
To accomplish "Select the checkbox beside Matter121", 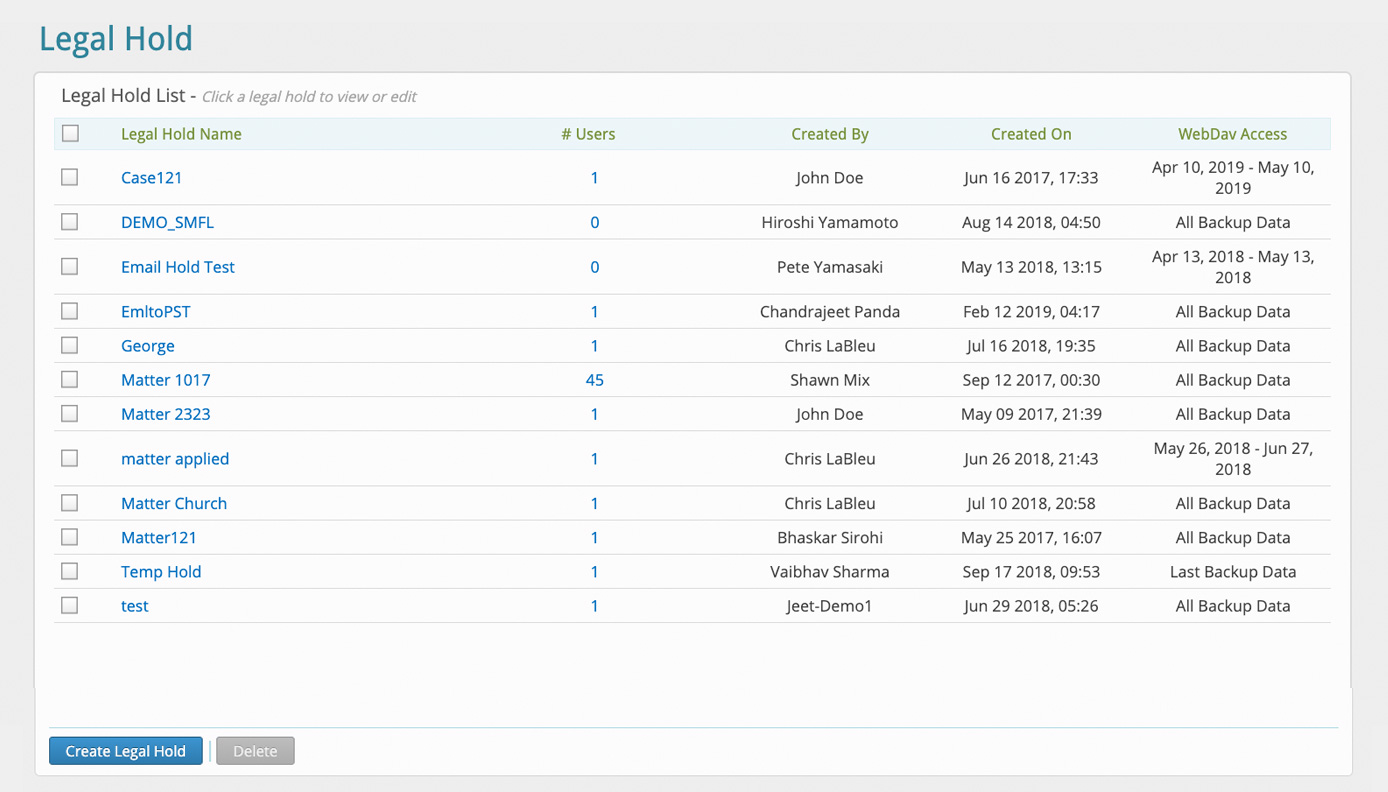I will pyautogui.click(x=70, y=536).
